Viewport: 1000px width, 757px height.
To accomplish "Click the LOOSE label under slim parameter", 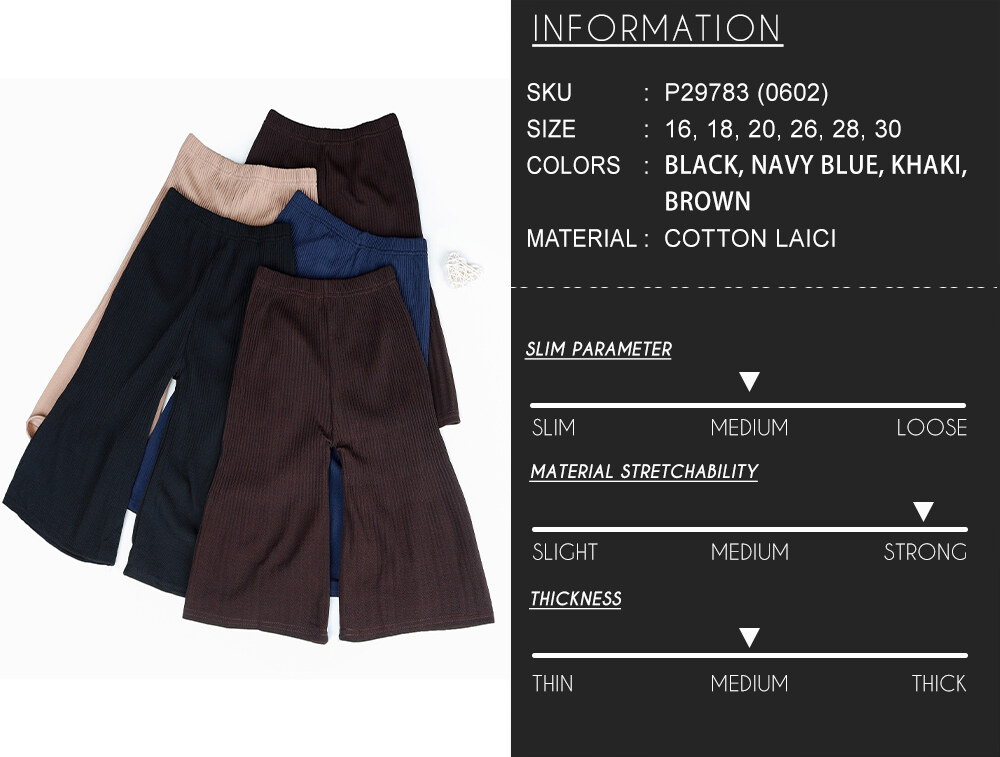I will pyautogui.click(x=932, y=427).
